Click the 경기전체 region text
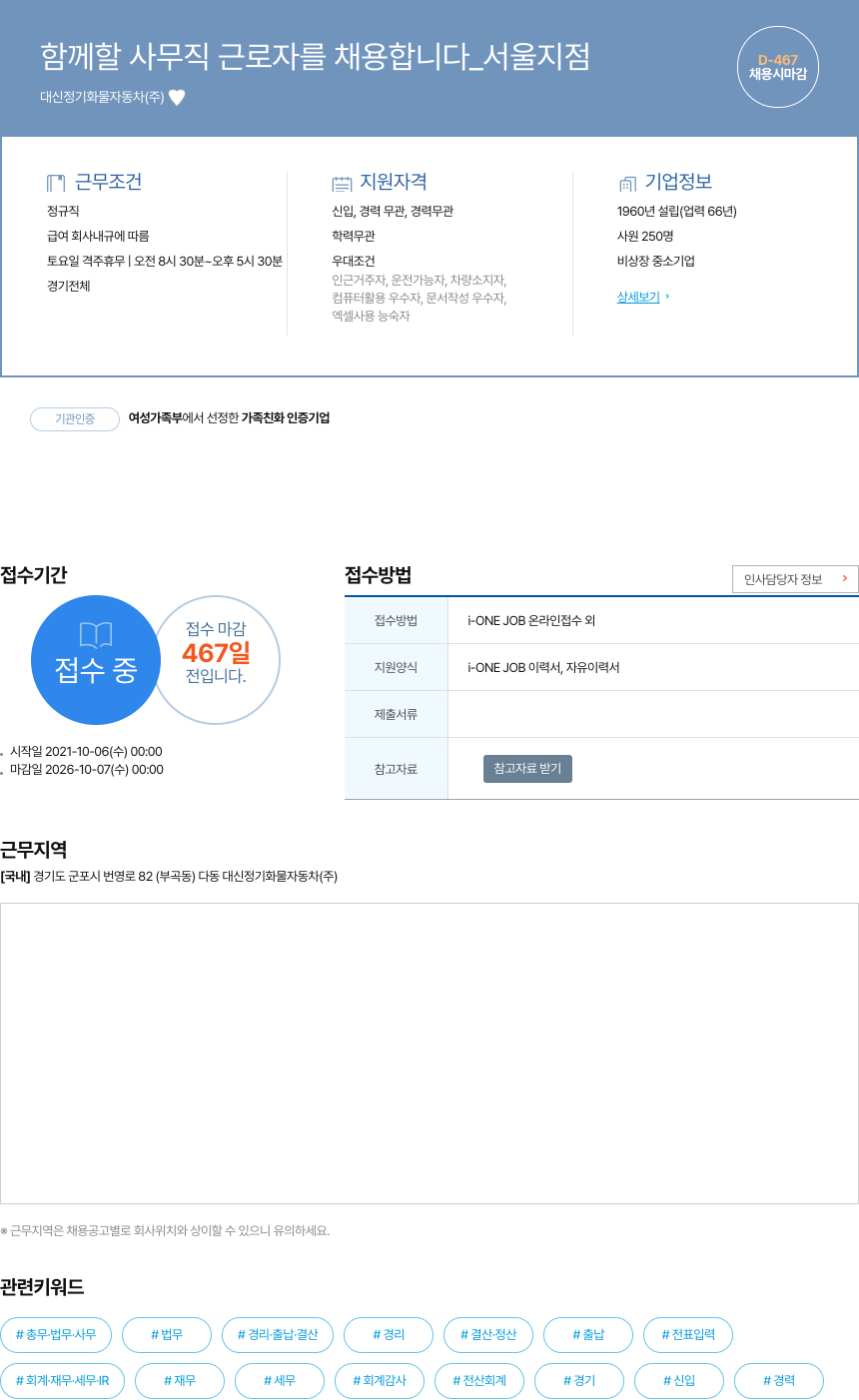 (x=69, y=286)
